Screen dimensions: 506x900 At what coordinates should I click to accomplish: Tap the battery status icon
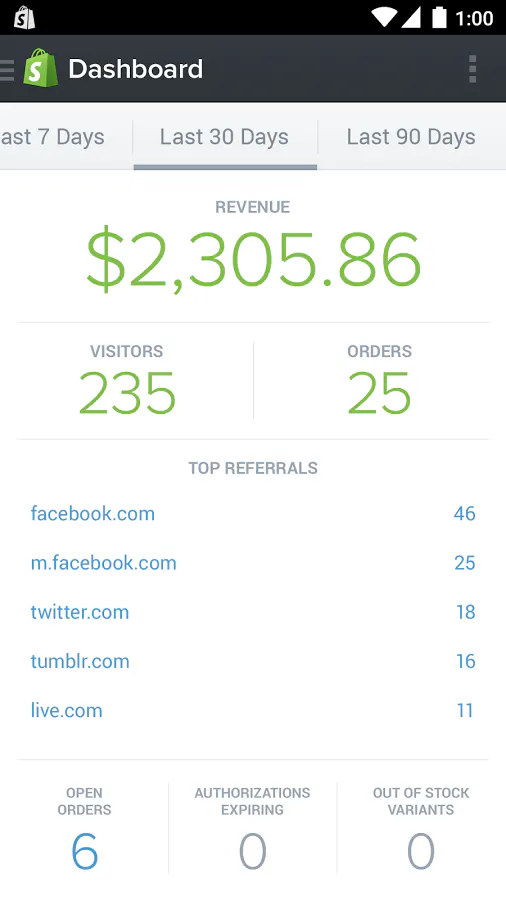point(439,17)
